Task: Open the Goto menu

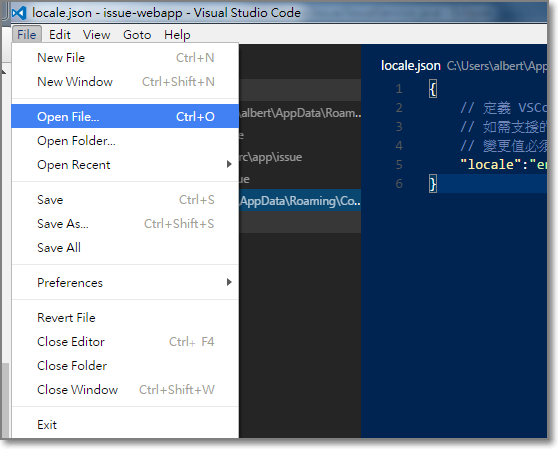Action: coord(137,35)
